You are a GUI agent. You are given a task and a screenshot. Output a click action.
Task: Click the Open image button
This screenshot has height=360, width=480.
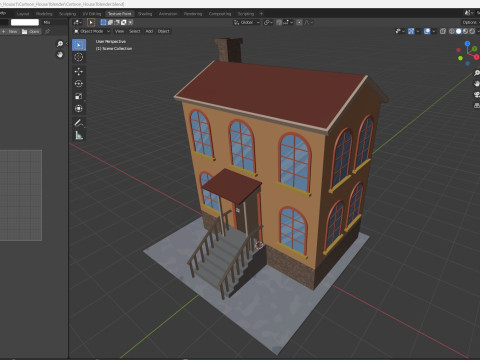pos(31,31)
